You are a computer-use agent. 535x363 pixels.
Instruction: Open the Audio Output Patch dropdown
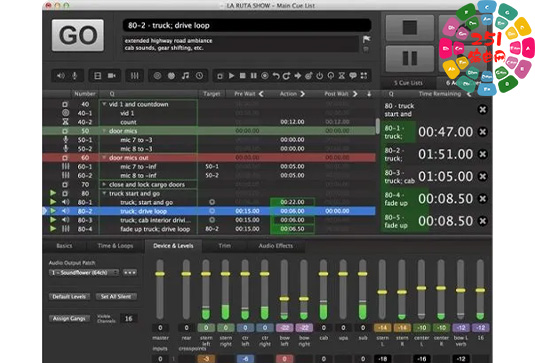click(84, 273)
